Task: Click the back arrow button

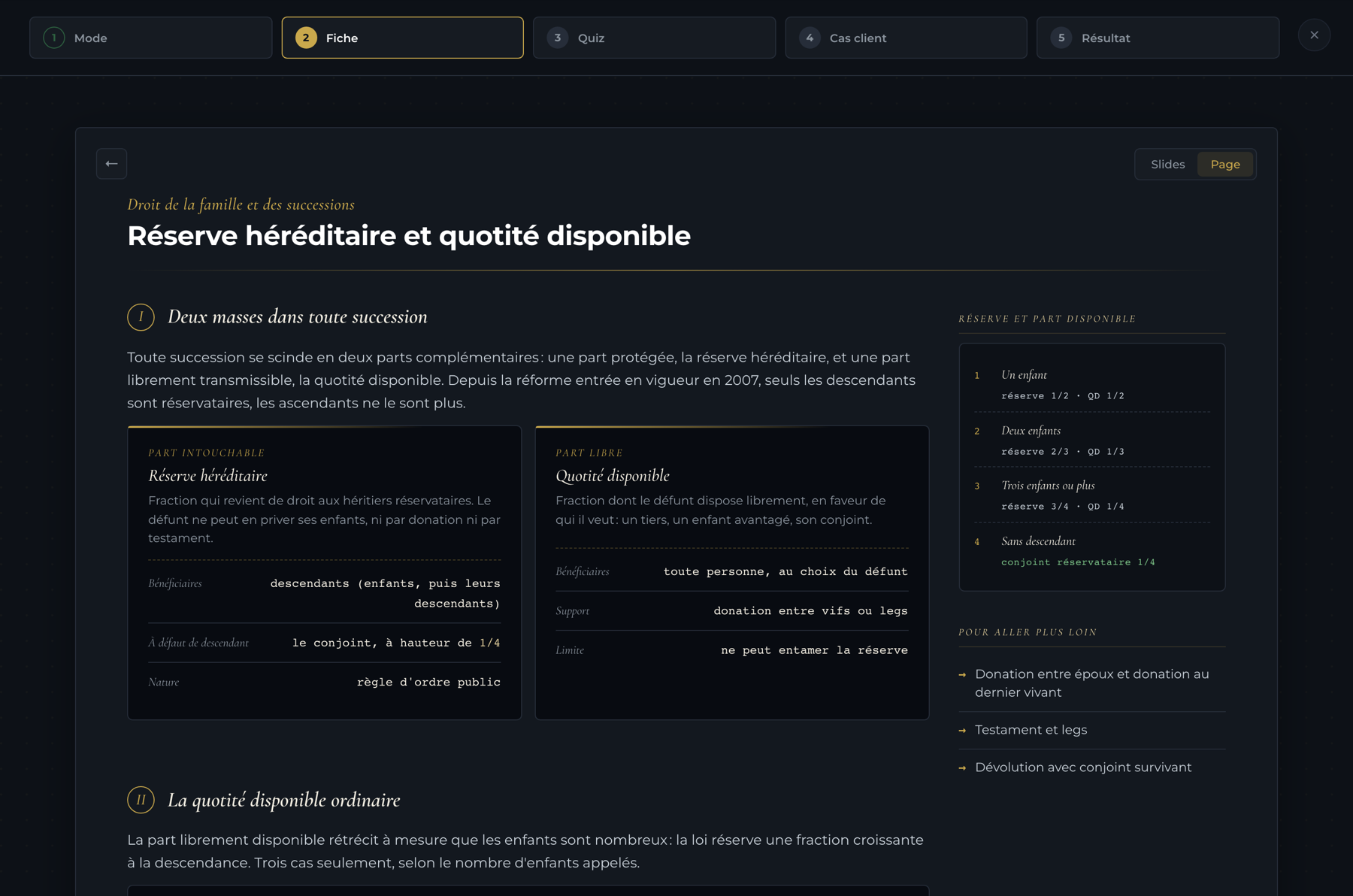Action: tap(111, 164)
